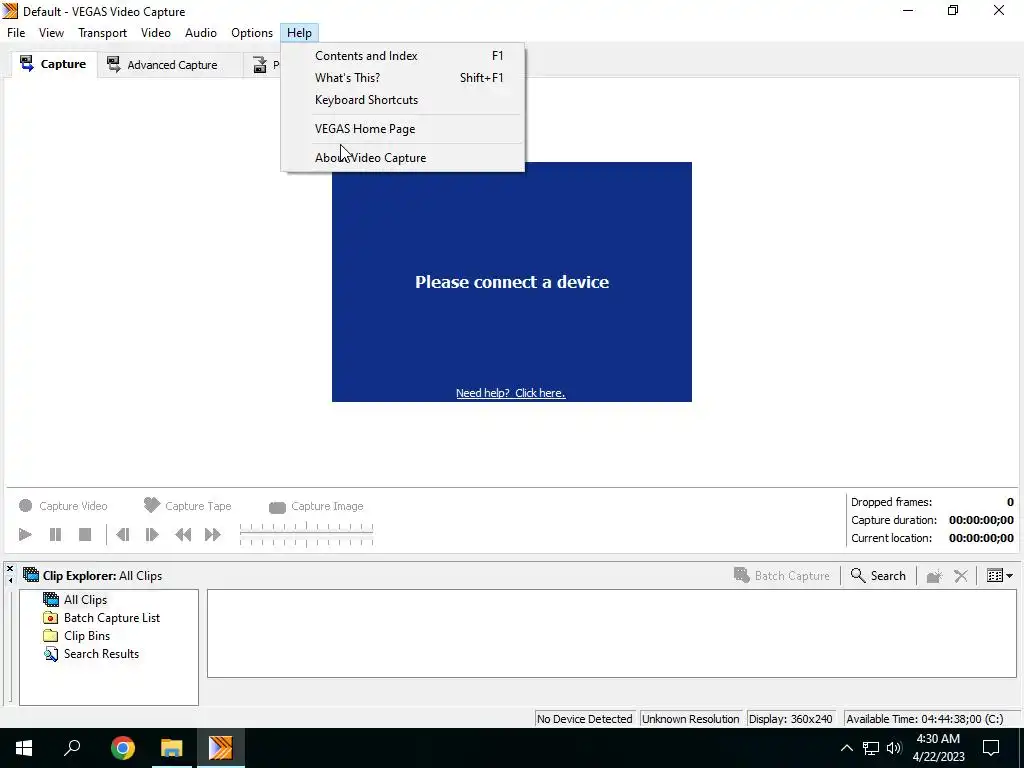The width and height of the screenshot is (1024, 768).
Task: Open Contents and Index help entry
Action: click(402, 56)
